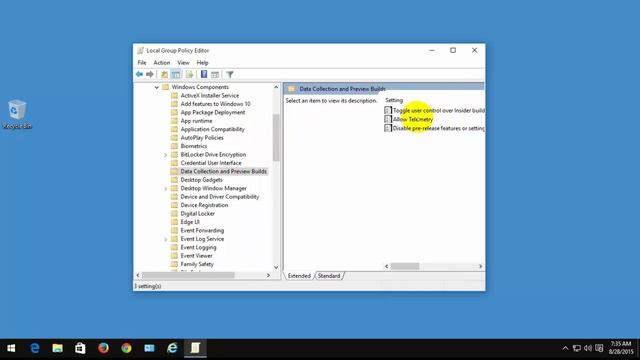Click tree pane vertical scrollbar up arrow
The height and width of the screenshot is (360, 640).
(276, 87)
